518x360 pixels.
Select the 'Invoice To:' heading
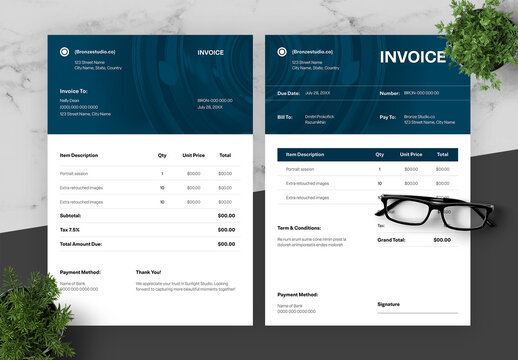[x=74, y=91]
